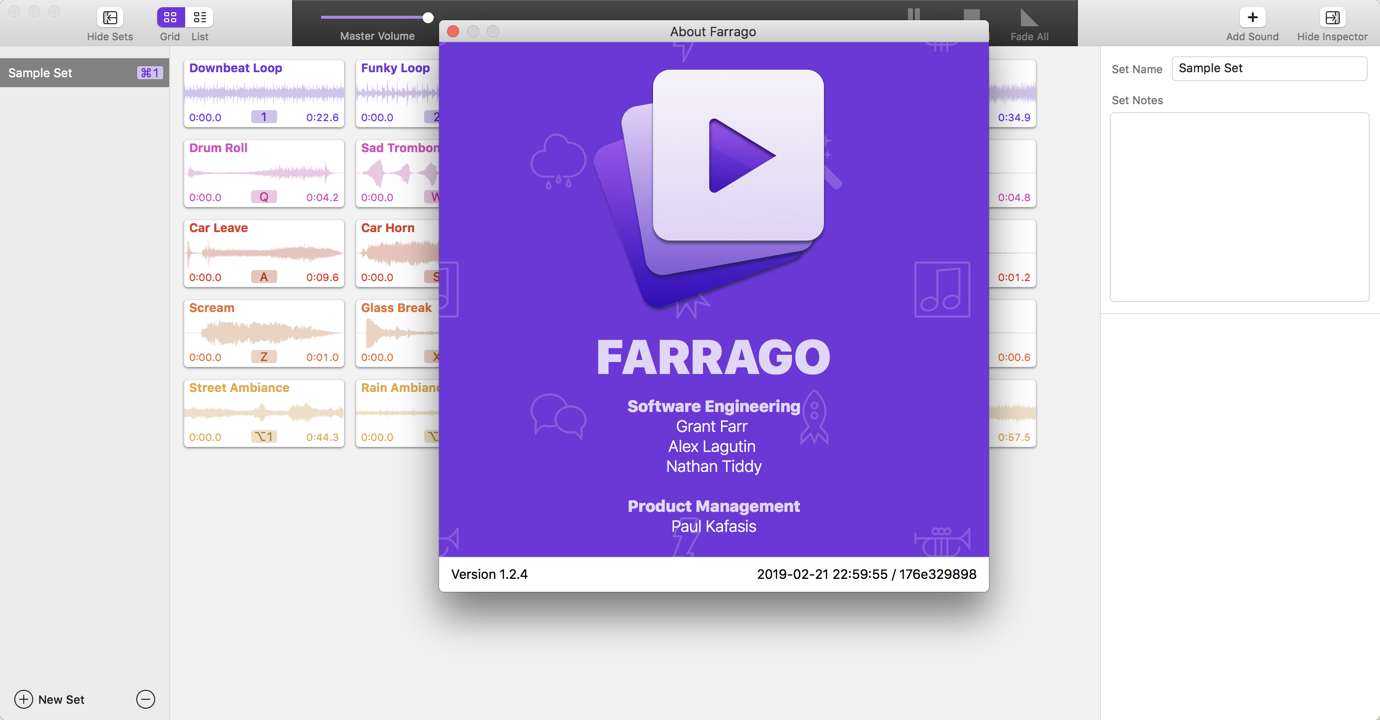Click the 0:09.6 duration on Car Leave

[x=322, y=277]
